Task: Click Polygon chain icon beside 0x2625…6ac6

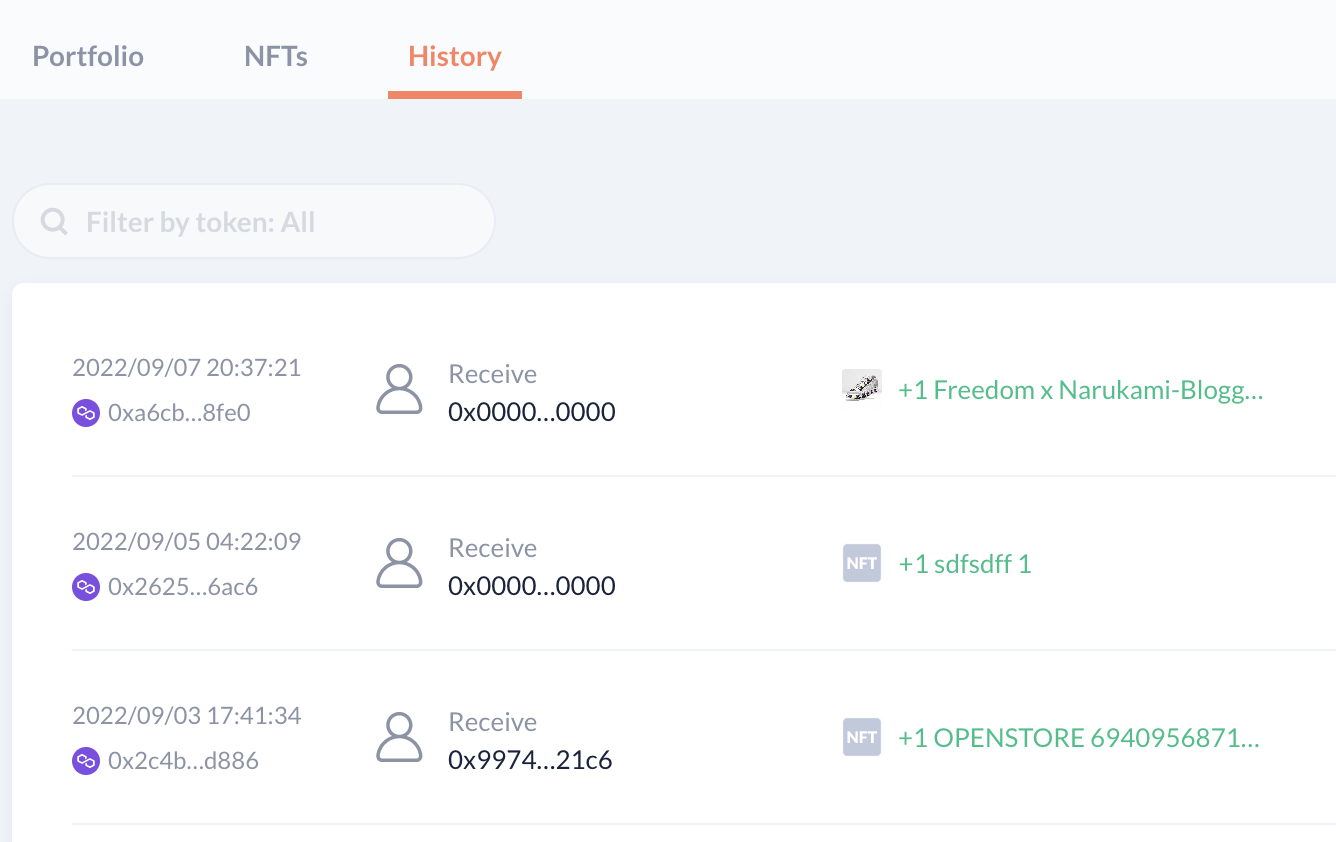Action: (86, 587)
